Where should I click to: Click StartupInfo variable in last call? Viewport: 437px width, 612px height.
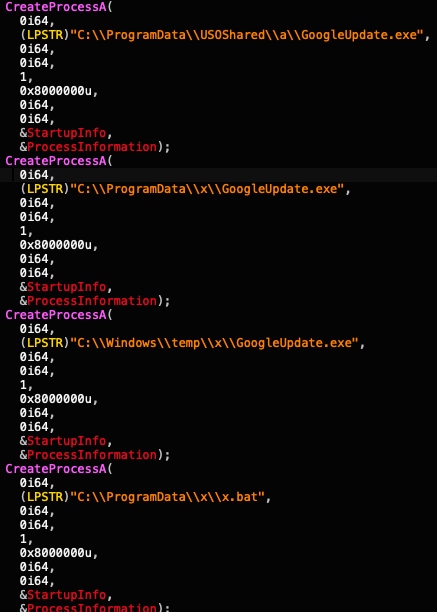[x=66, y=595]
